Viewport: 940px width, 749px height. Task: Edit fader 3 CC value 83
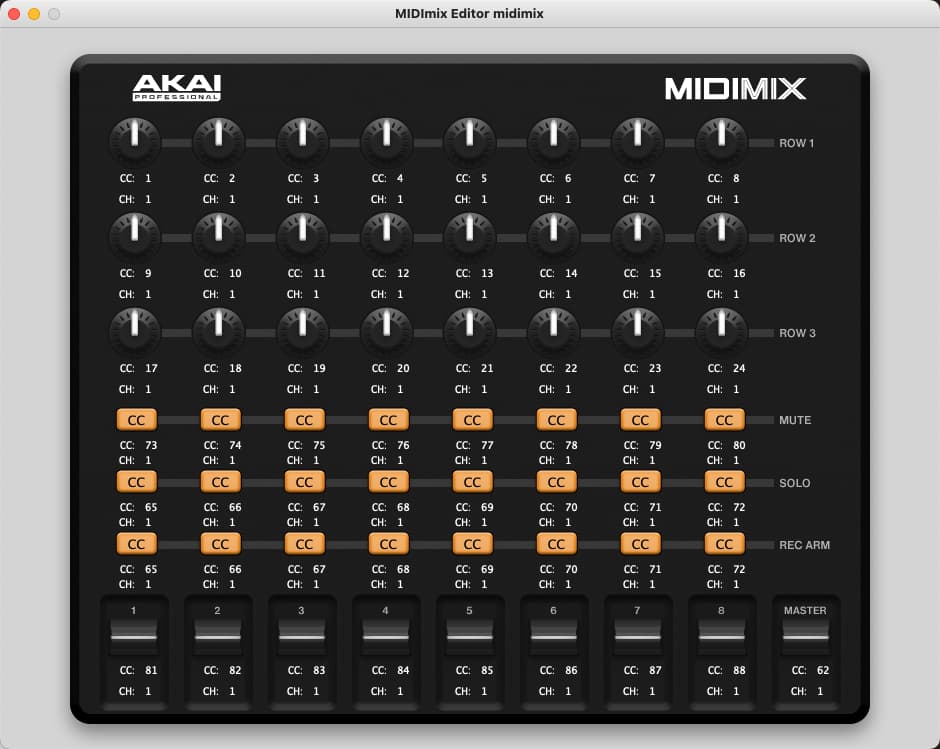point(319,670)
